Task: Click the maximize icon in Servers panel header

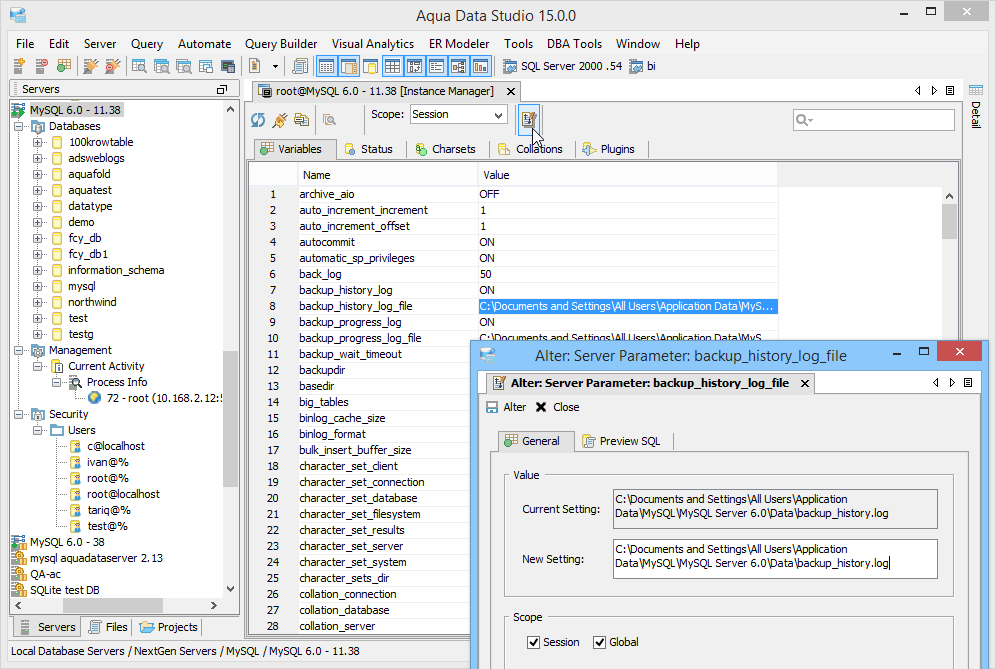Action: click(222, 90)
